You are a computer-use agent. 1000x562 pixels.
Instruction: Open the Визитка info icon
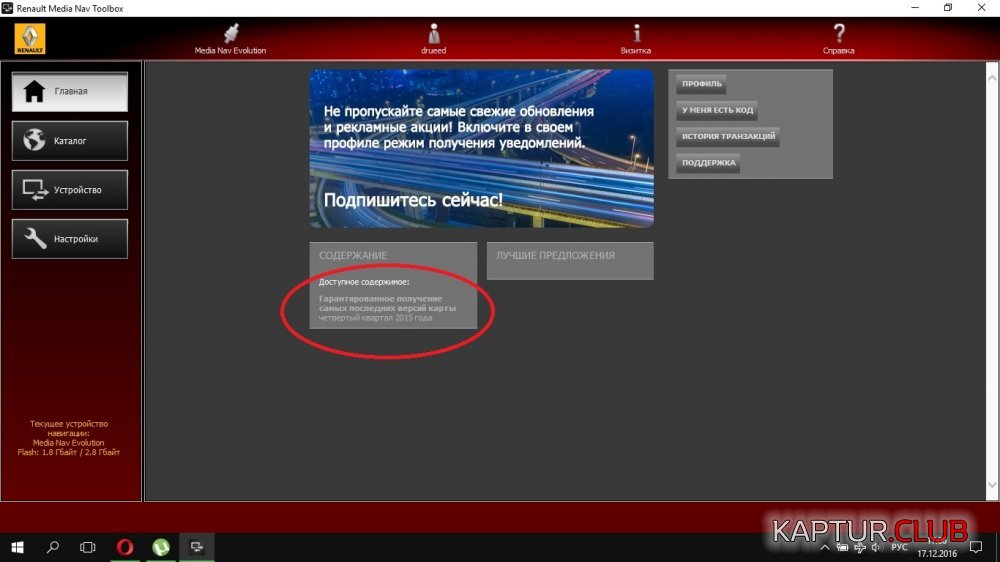click(636, 33)
